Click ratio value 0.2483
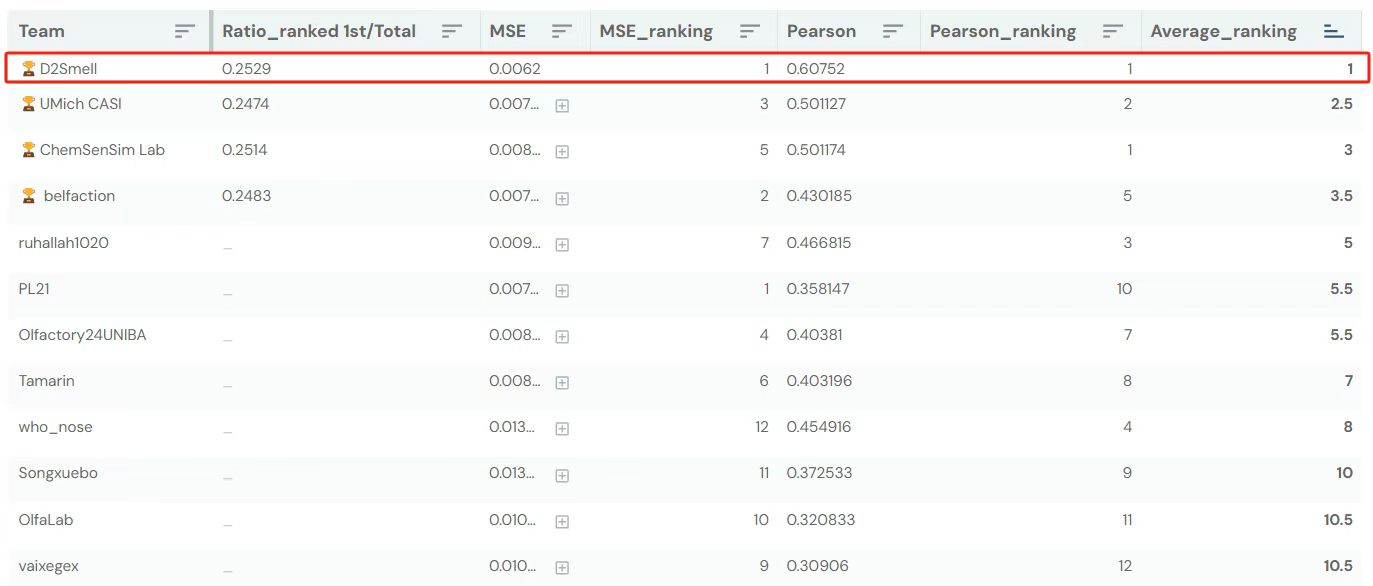1373x586 pixels. pos(246,196)
